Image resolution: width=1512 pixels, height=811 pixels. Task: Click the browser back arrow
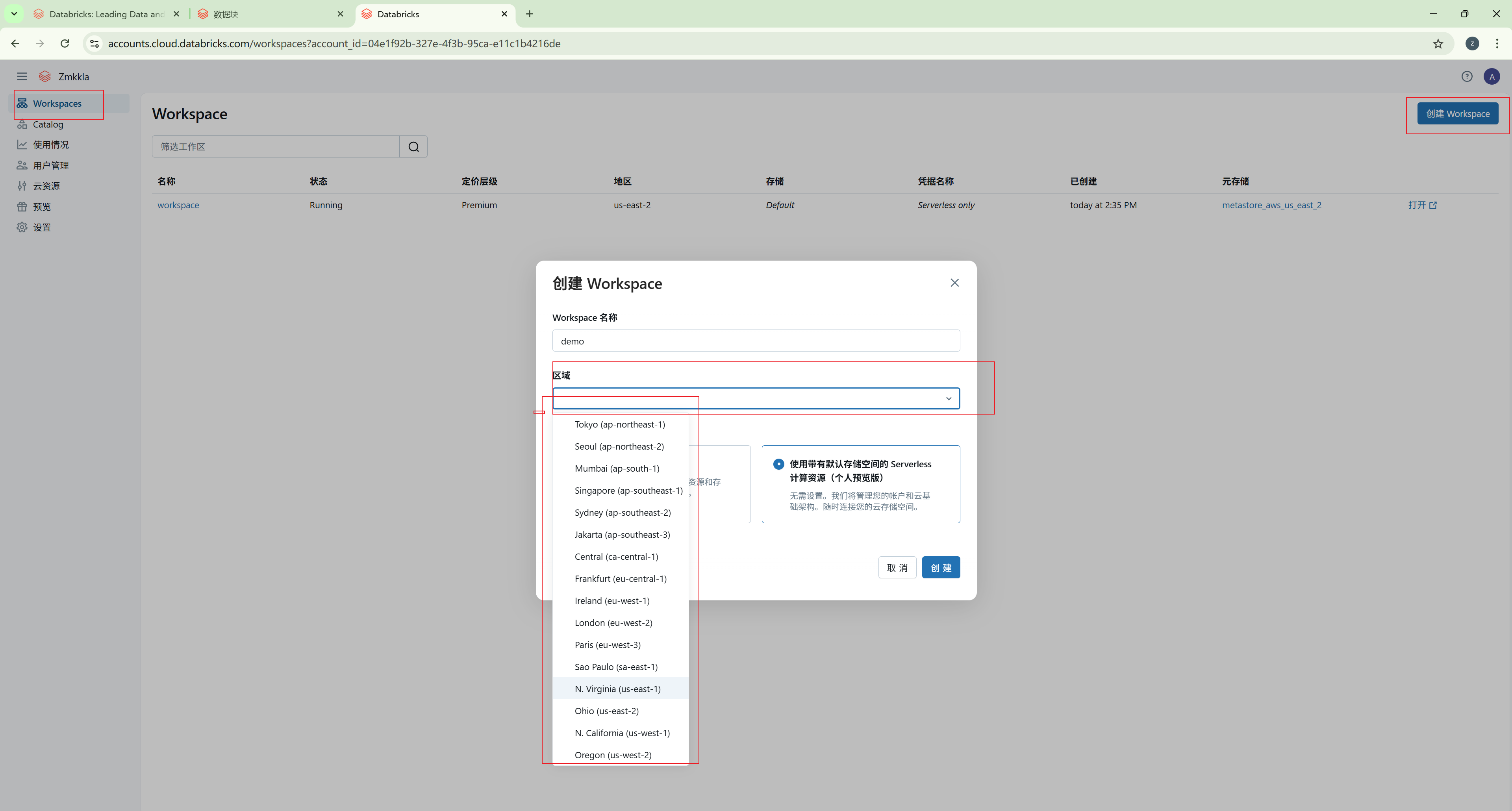click(x=15, y=43)
